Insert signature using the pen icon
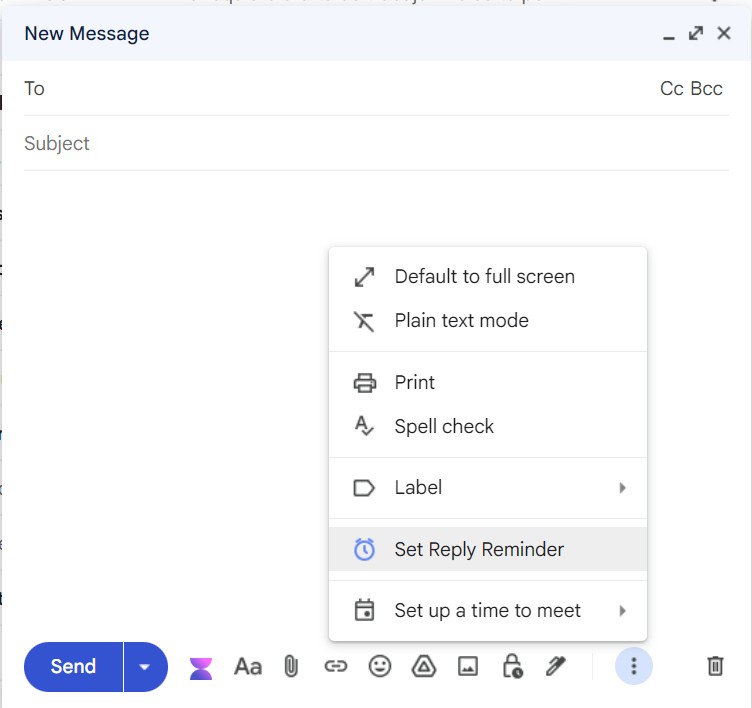752x708 pixels. click(556, 666)
